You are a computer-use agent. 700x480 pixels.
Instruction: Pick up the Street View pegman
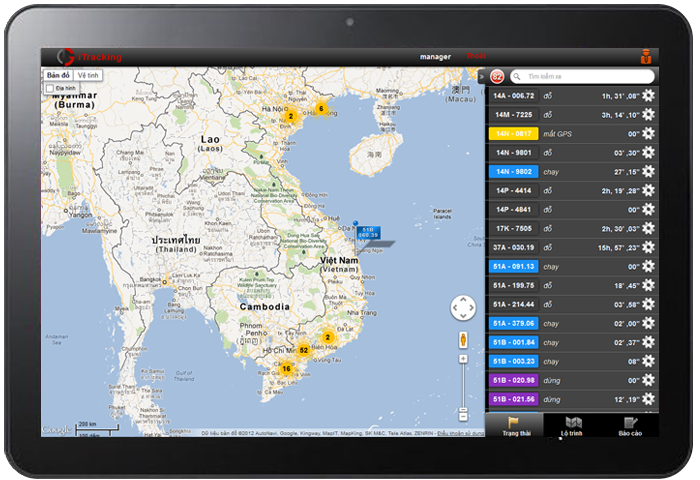point(463,340)
